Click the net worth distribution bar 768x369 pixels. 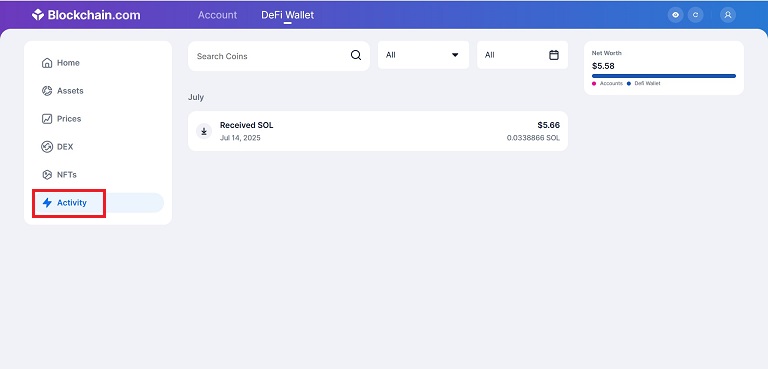point(664,76)
